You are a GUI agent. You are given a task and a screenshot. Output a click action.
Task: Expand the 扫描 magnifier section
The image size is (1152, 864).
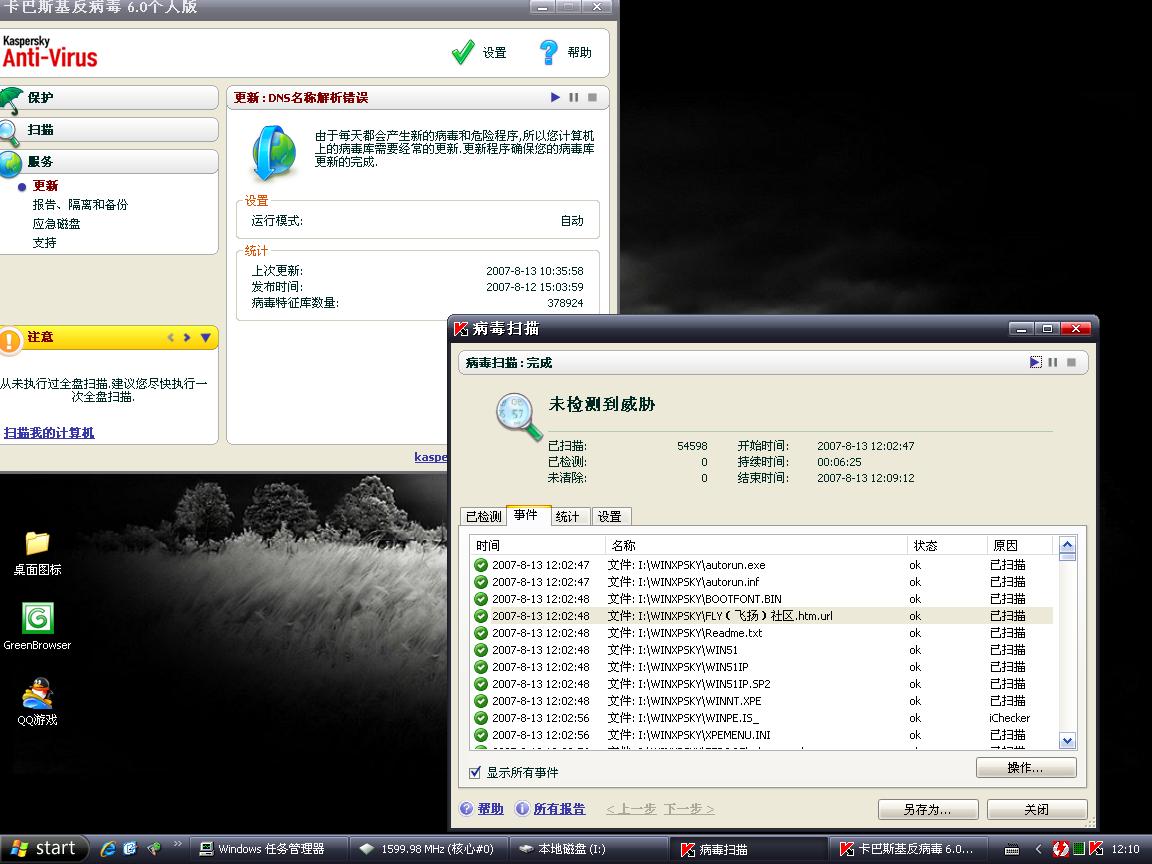(109, 130)
